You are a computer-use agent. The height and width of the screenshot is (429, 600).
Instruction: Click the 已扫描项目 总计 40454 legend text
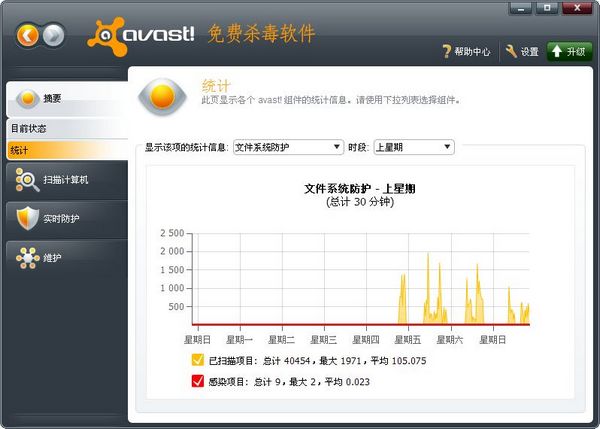[318, 360]
